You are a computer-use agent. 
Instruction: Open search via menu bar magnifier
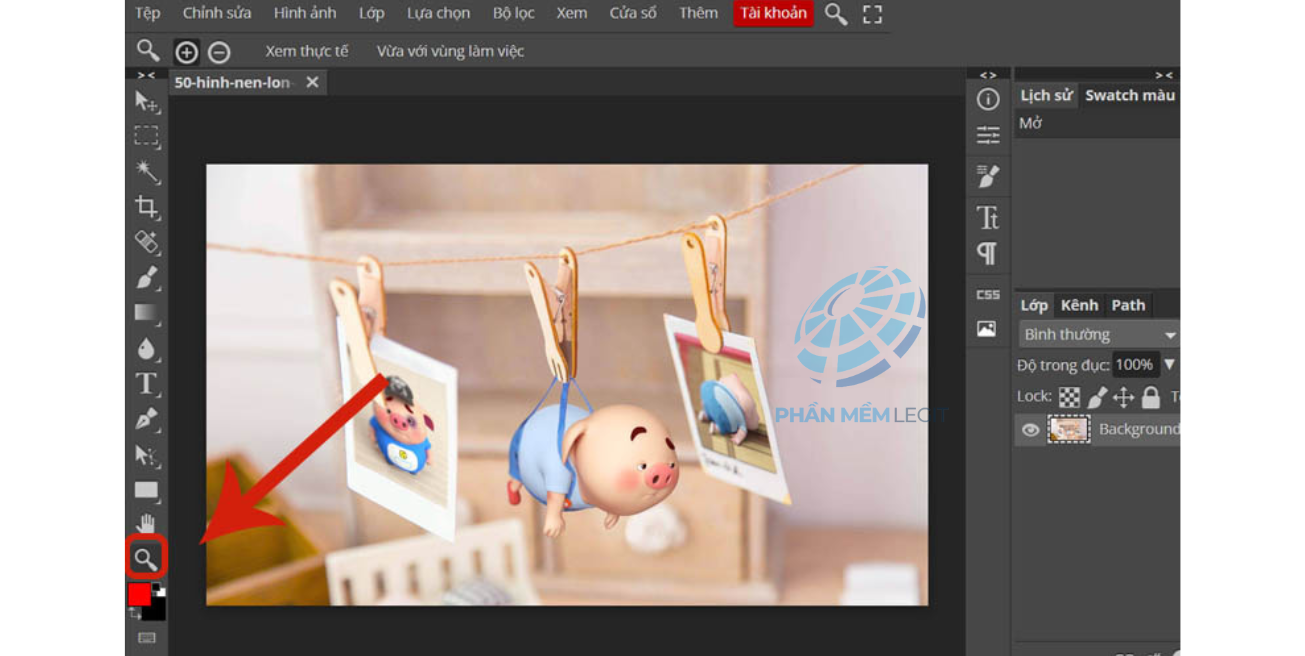pos(836,14)
